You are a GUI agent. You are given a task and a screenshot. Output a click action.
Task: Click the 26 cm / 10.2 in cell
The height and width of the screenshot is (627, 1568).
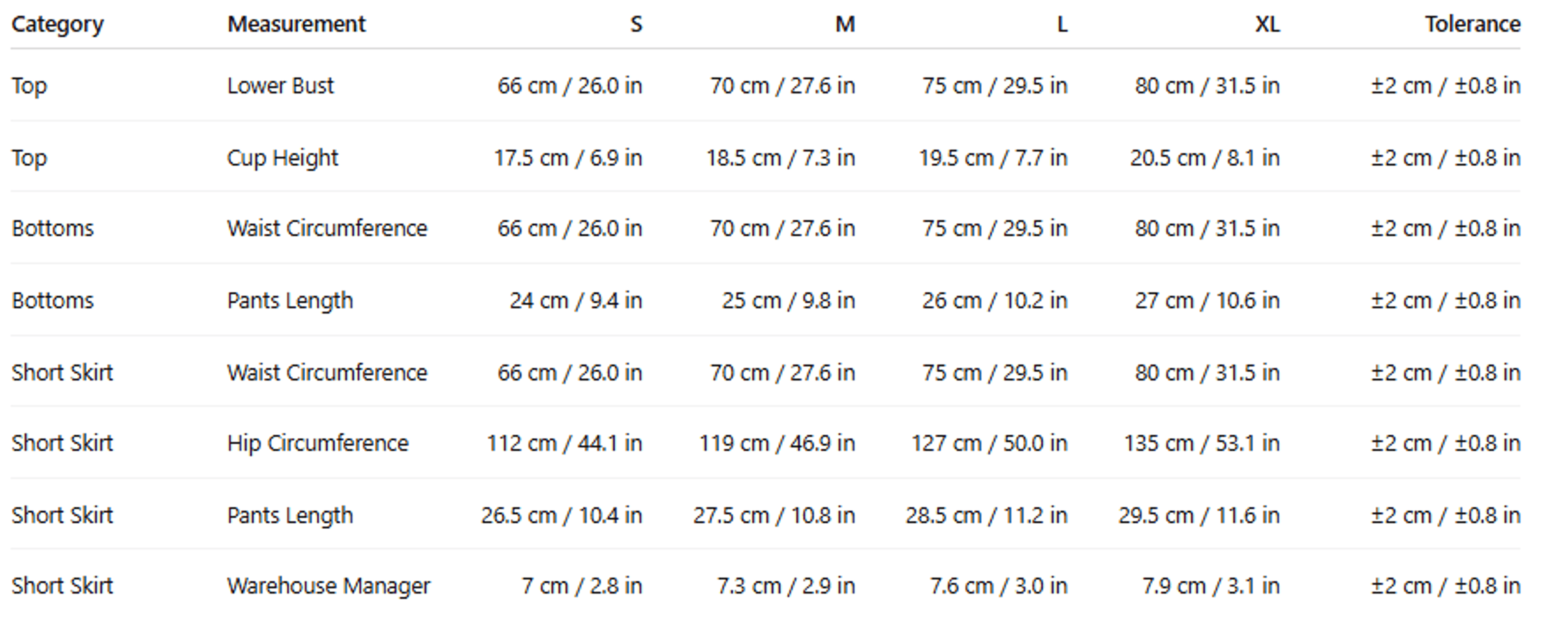pyautogui.click(x=995, y=300)
